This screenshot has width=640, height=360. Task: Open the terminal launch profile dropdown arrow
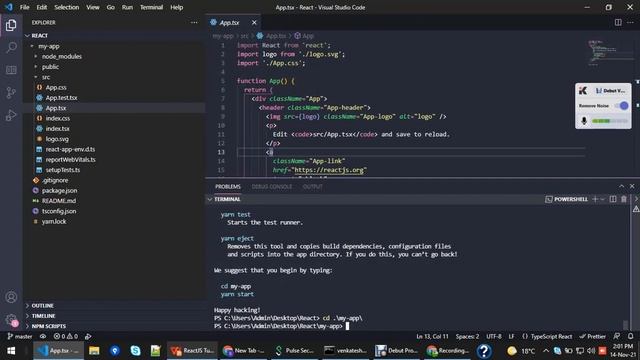click(602, 199)
